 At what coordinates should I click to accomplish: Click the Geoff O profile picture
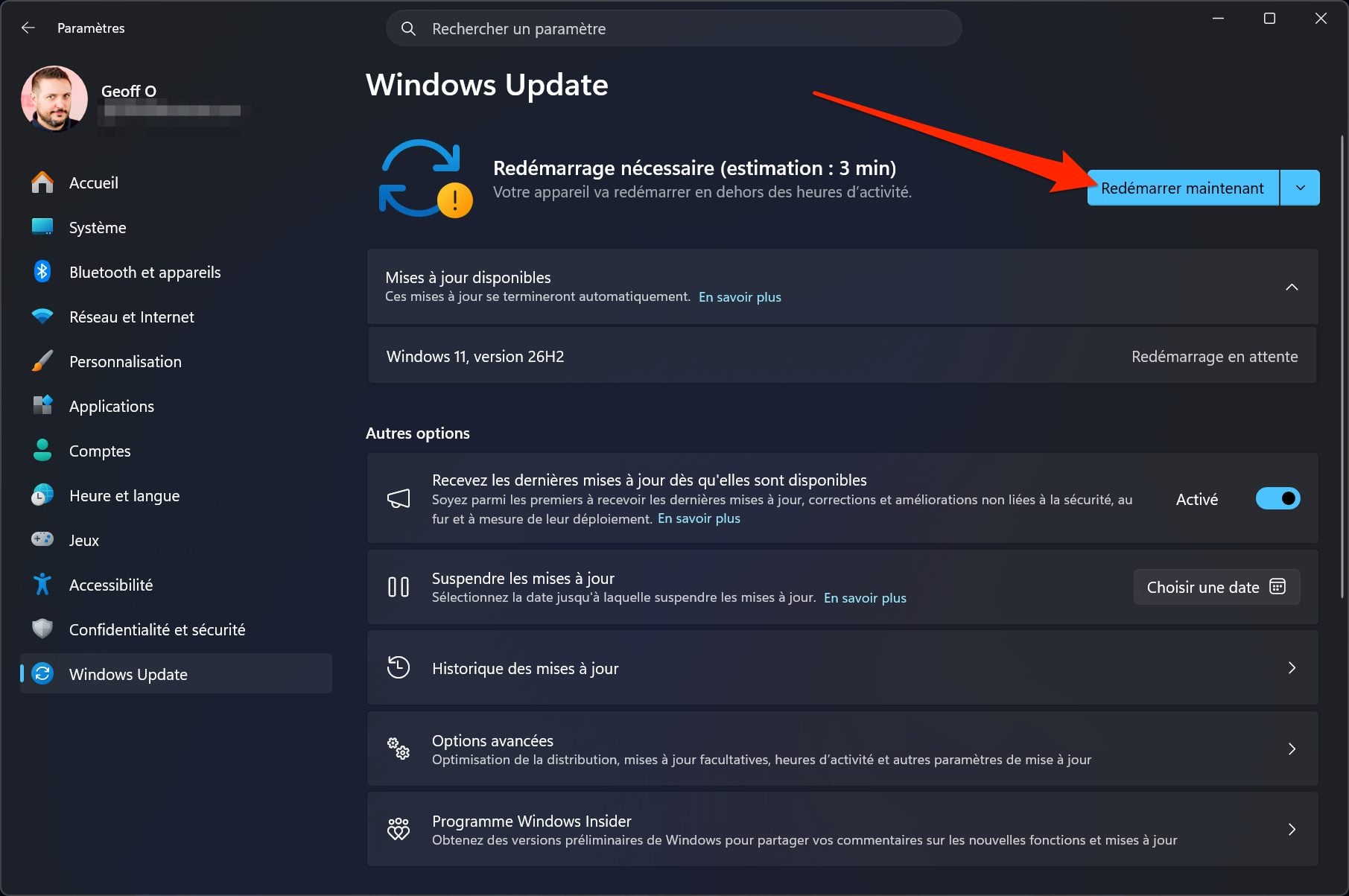54,99
